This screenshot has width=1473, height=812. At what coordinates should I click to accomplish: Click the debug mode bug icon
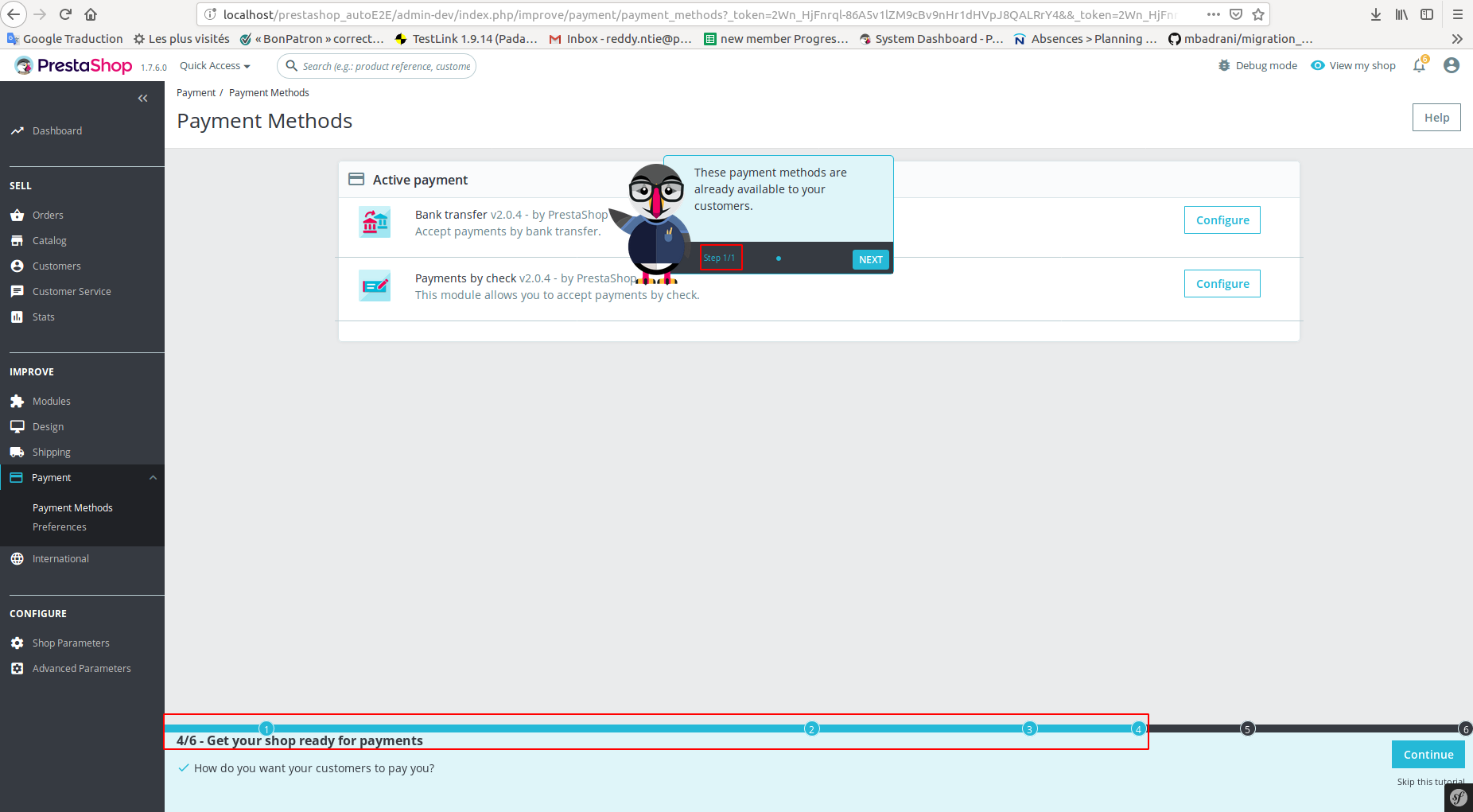point(1224,65)
